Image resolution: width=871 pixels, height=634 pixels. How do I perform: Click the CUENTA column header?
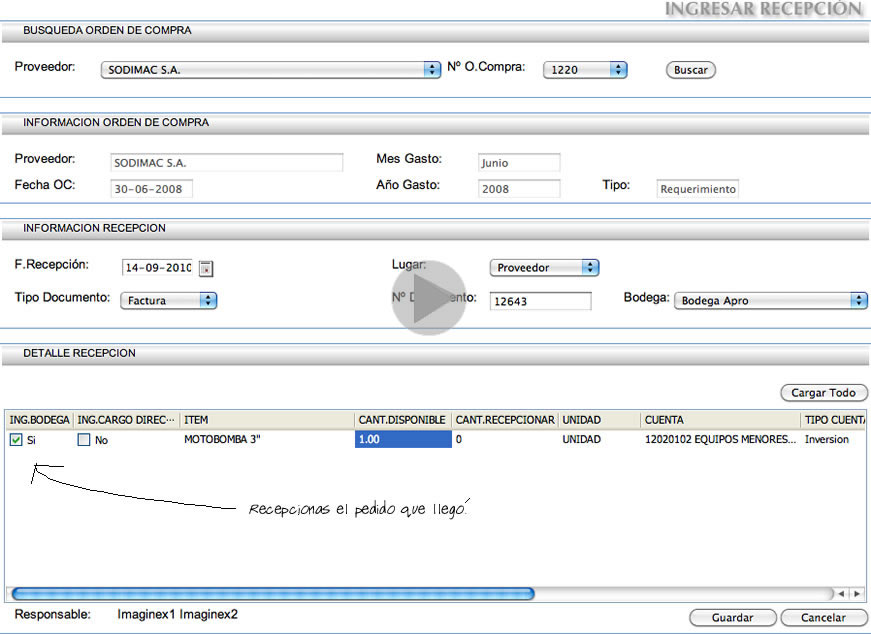coord(720,420)
